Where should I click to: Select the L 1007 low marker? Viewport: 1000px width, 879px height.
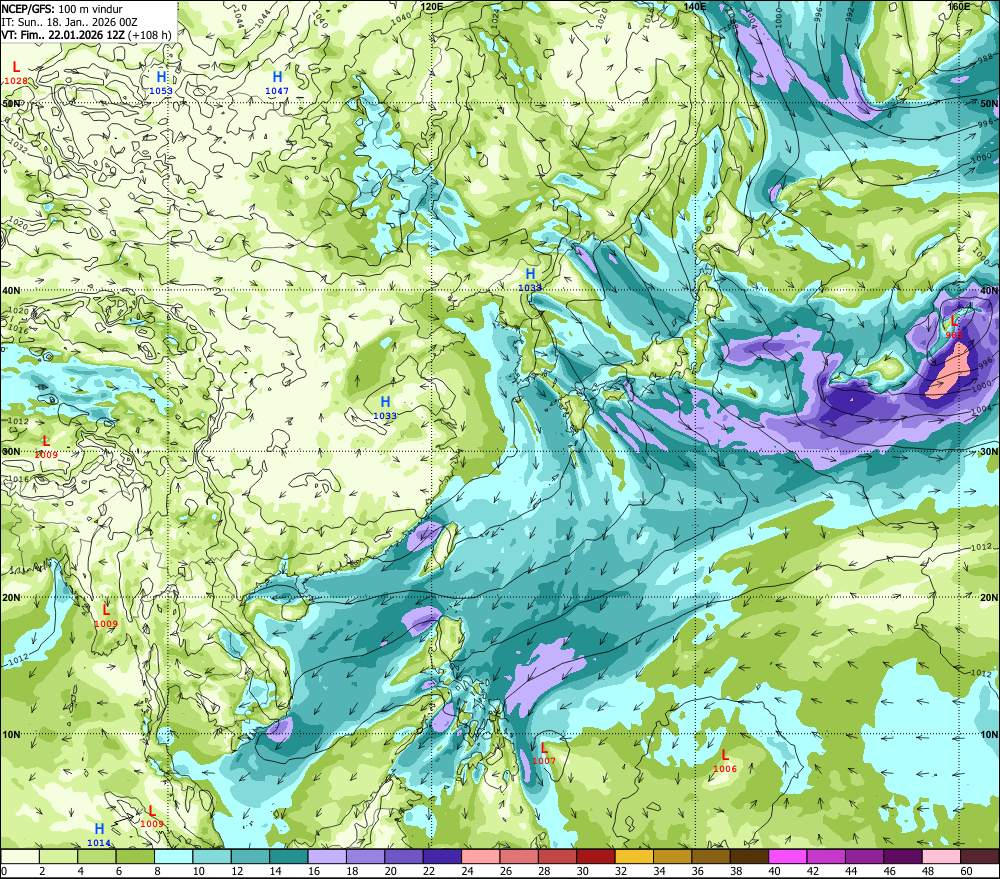pos(544,753)
